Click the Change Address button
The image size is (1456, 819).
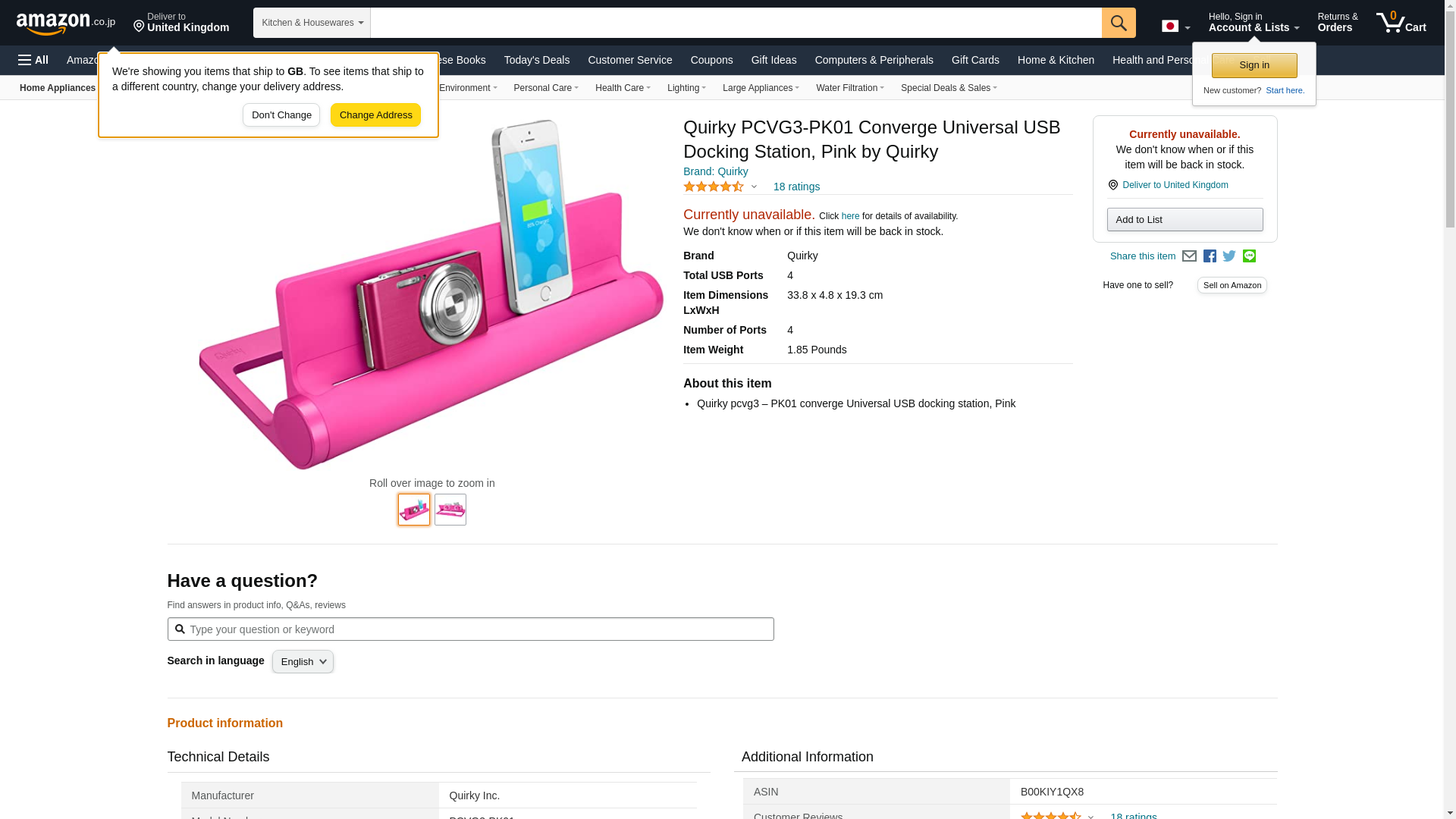coord(375,115)
